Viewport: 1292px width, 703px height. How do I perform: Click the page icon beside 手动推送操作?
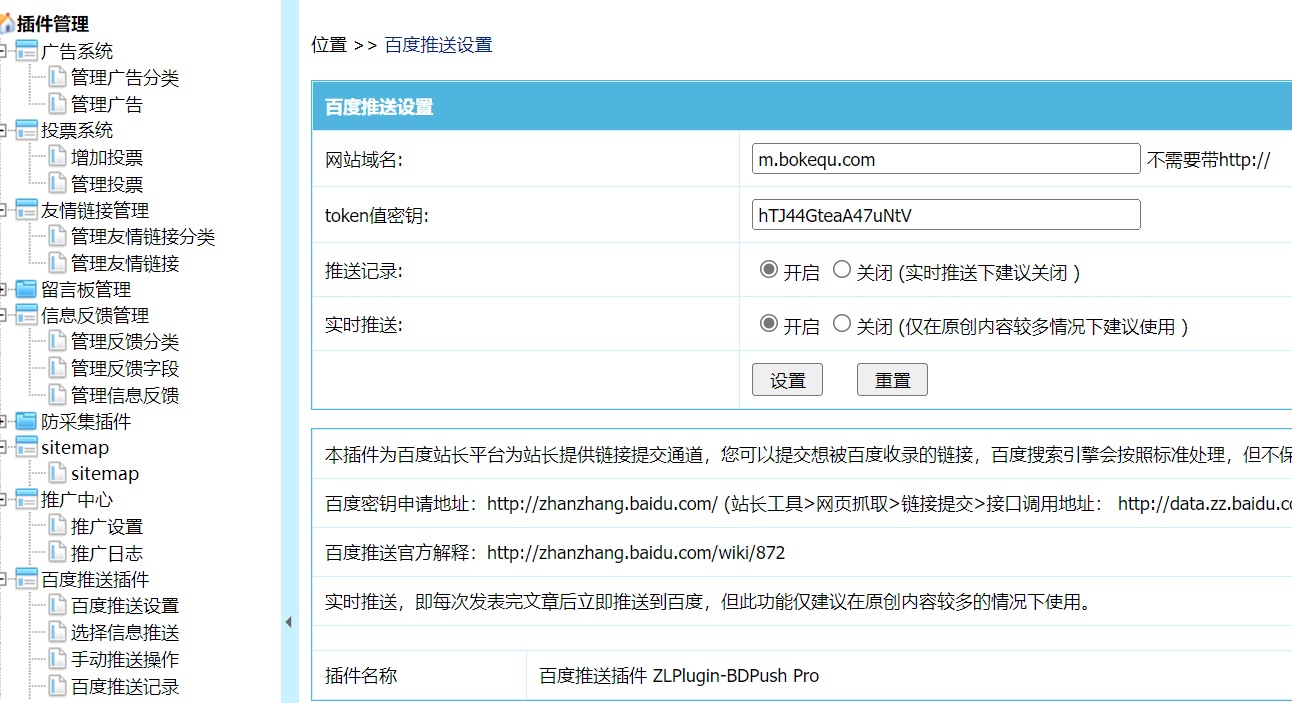[57, 660]
